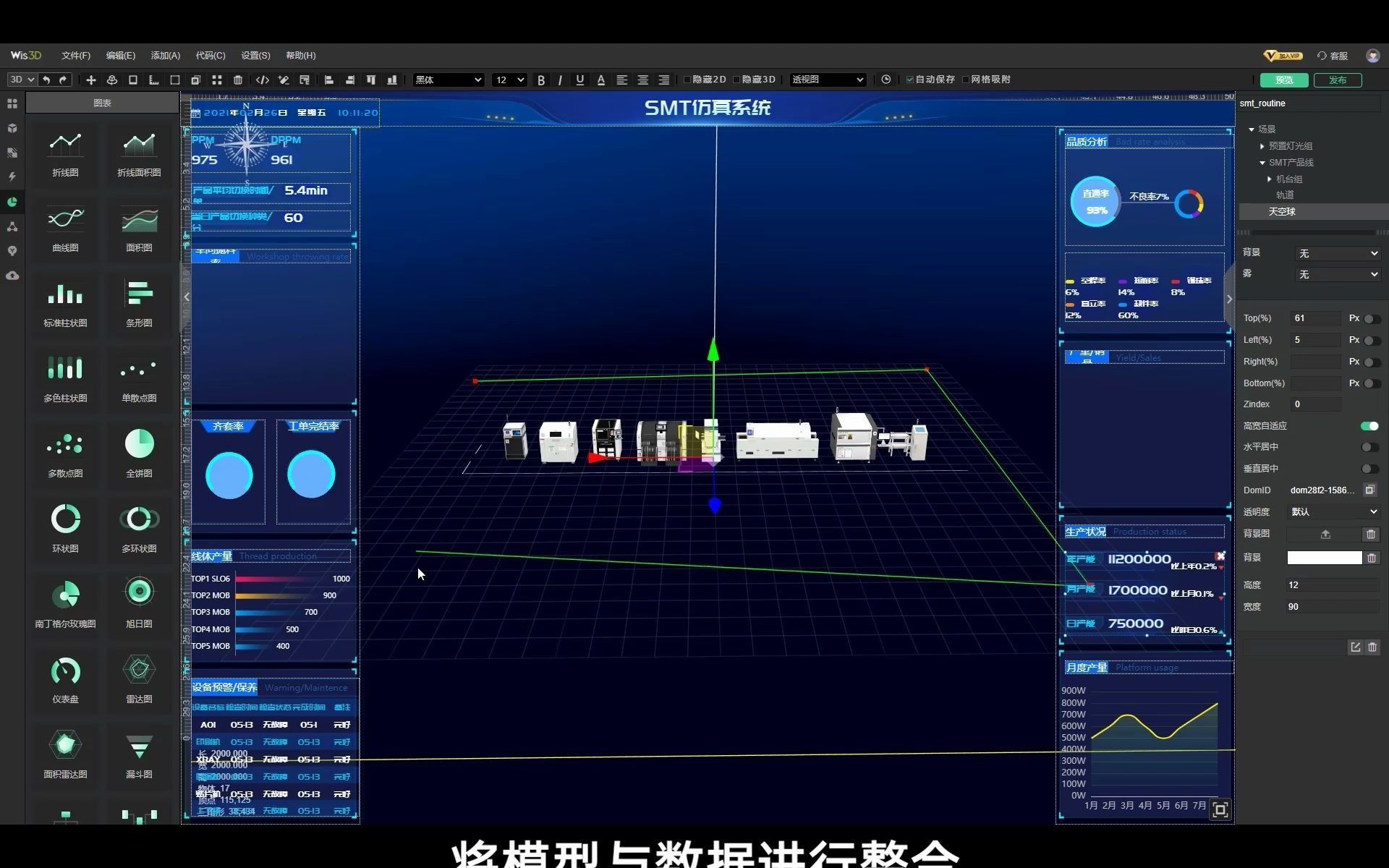1389x868 pixels.
Task: Open the 添加(A) menu
Action: coord(165,56)
